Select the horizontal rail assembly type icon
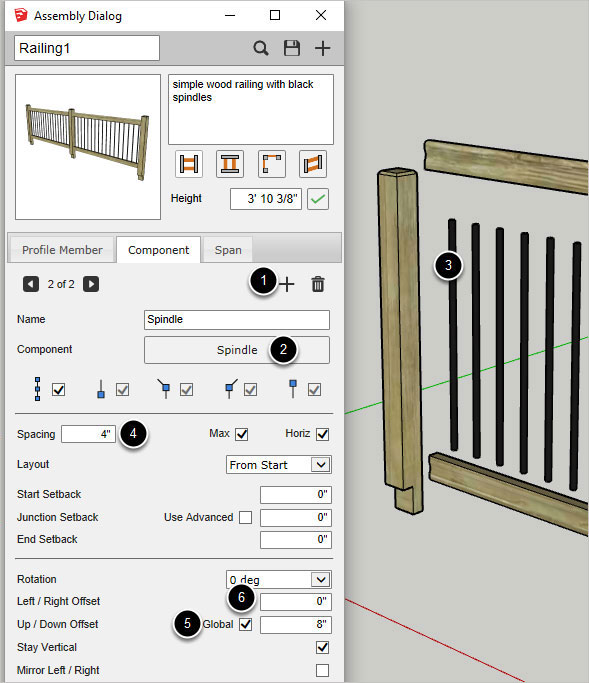The image size is (589, 683). [189, 164]
